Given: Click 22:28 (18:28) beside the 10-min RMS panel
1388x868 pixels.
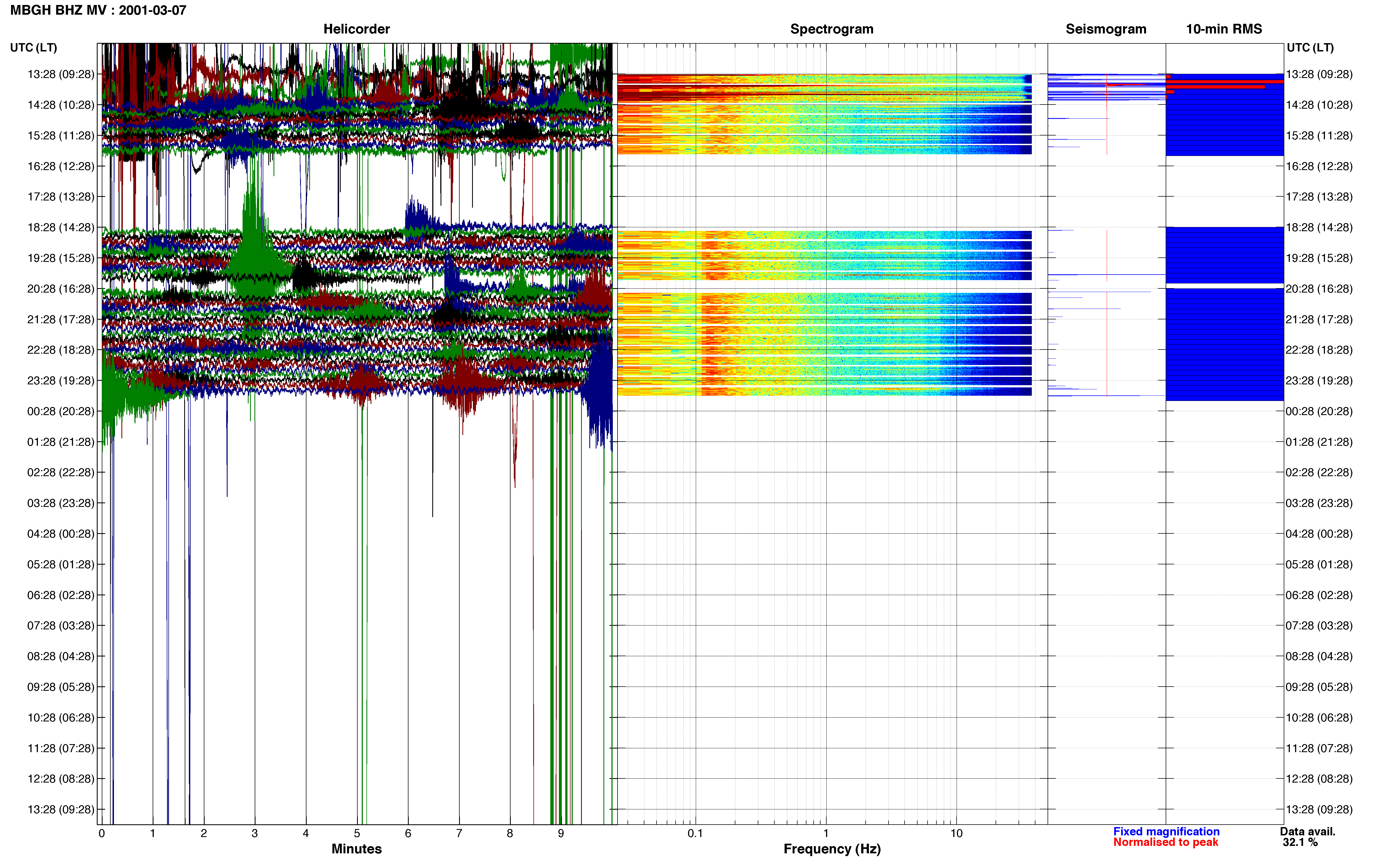Looking at the screenshot, I should tap(1319, 350).
